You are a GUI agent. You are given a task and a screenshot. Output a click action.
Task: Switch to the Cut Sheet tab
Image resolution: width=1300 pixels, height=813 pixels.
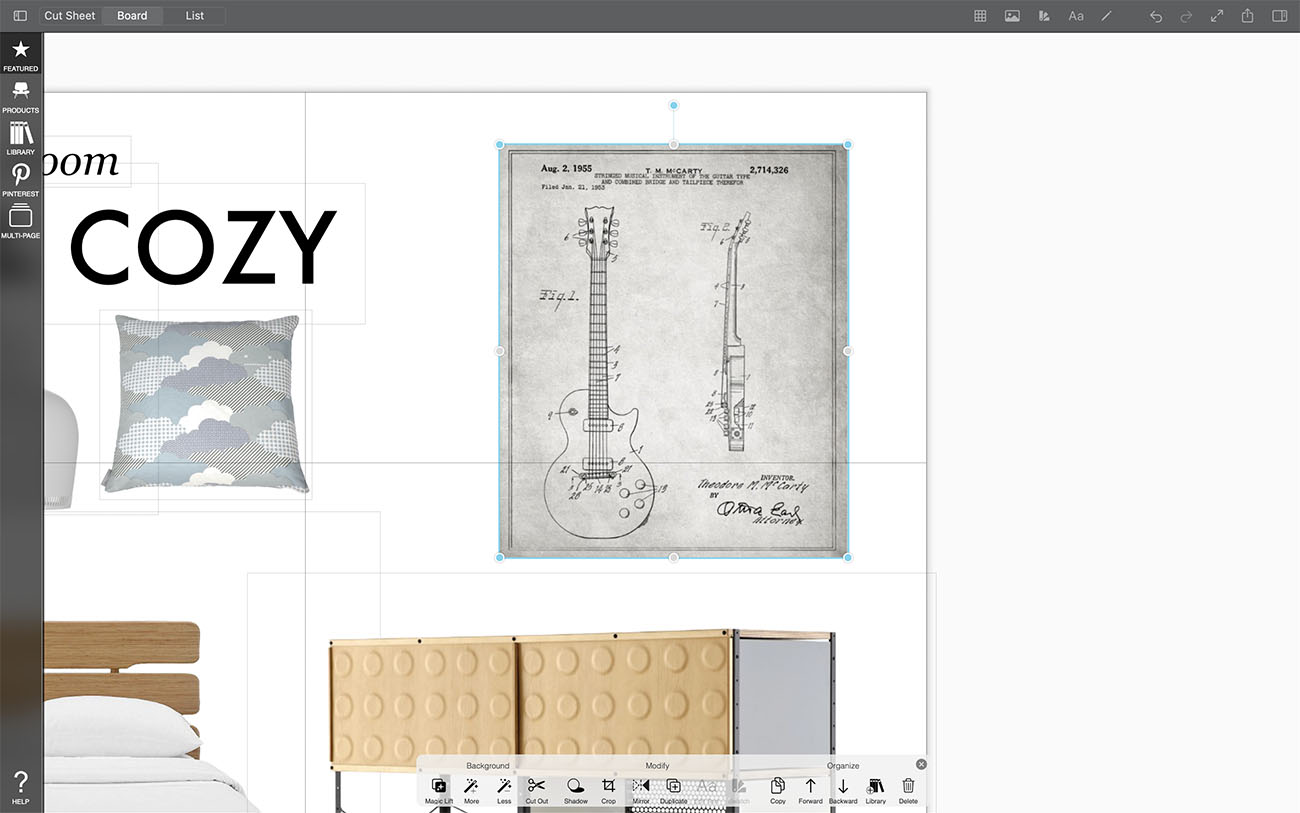tap(70, 16)
